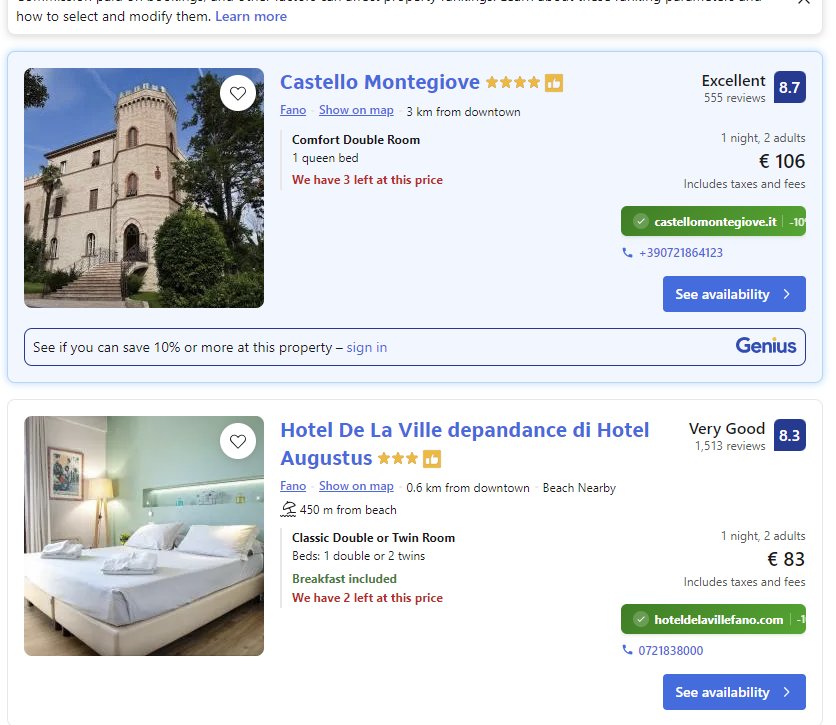
Task: Click the green checkmark on castellomontegiove.it badge
Action: pyautogui.click(x=640, y=220)
